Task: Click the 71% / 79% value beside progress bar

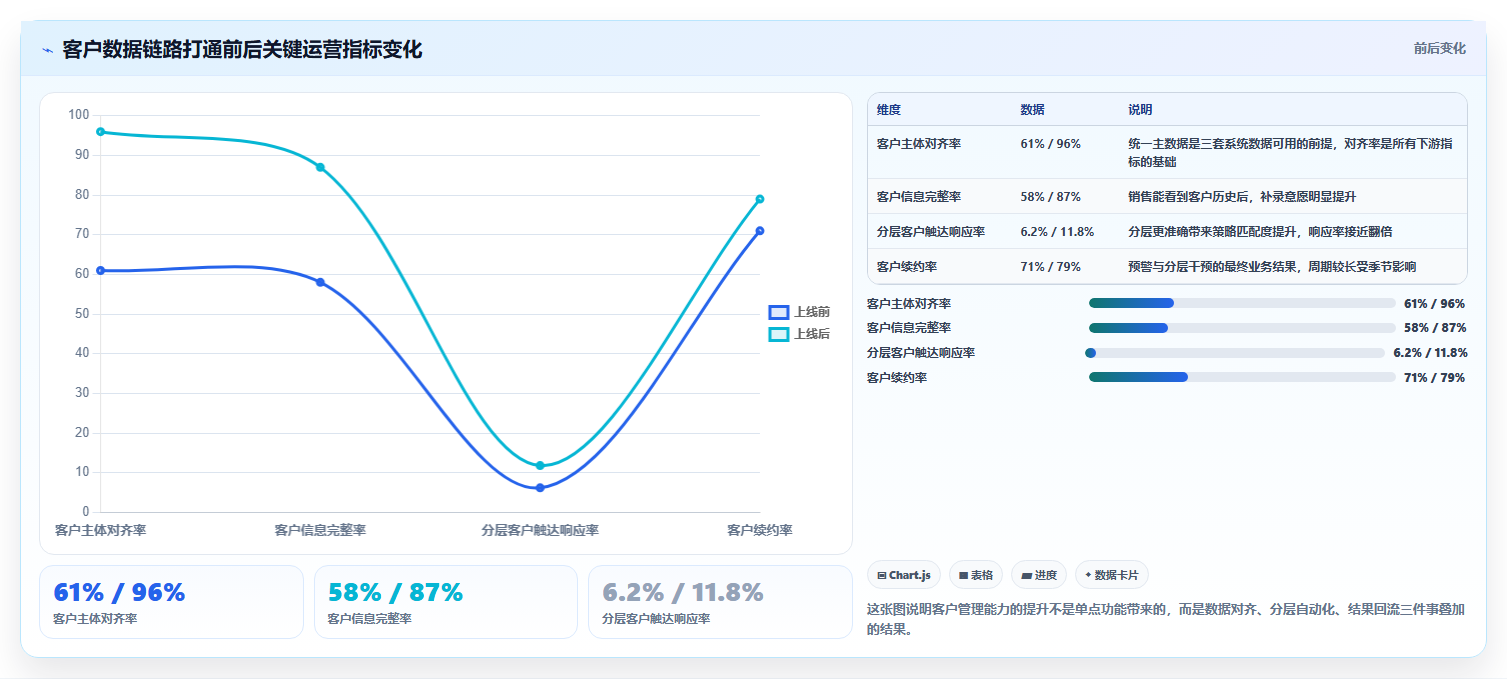Action: coord(1435,377)
